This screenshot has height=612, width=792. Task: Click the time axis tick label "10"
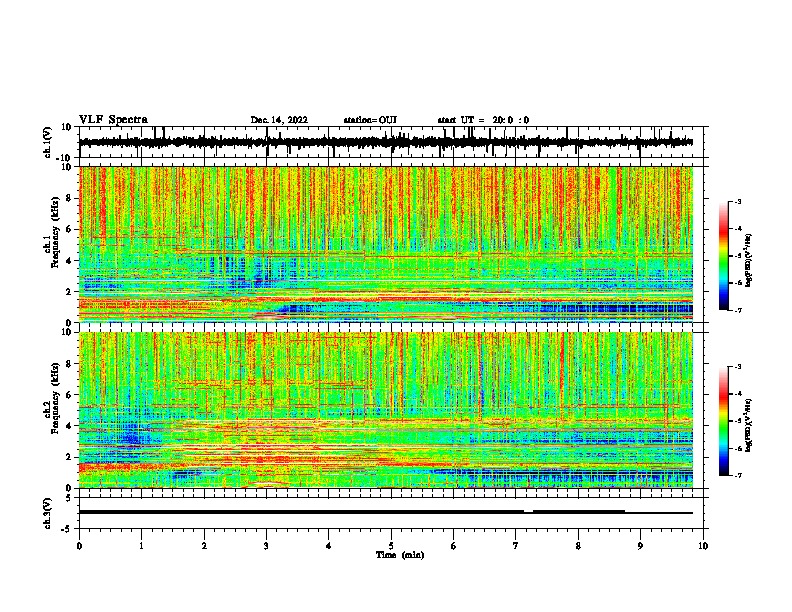click(703, 545)
